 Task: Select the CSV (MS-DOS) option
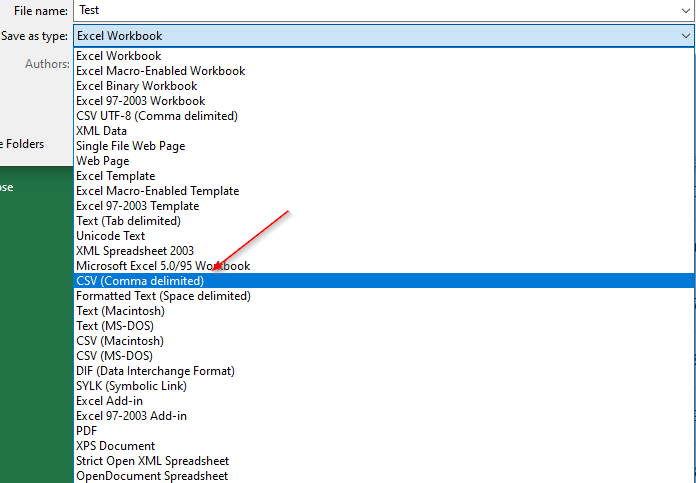click(384, 356)
